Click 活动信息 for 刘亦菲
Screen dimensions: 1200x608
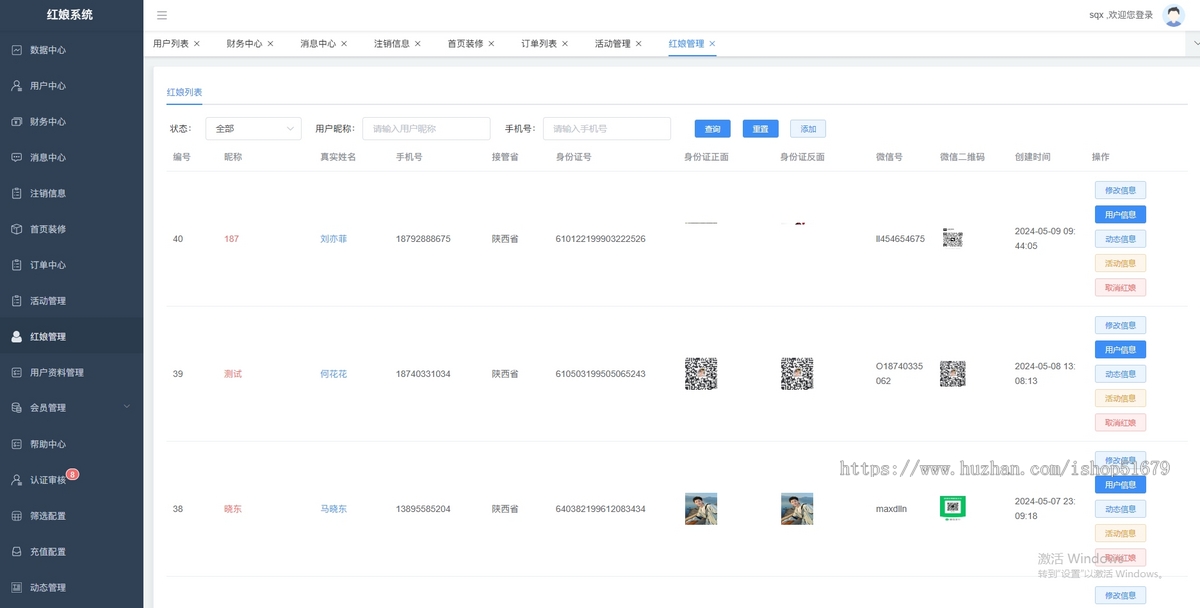click(1120, 263)
